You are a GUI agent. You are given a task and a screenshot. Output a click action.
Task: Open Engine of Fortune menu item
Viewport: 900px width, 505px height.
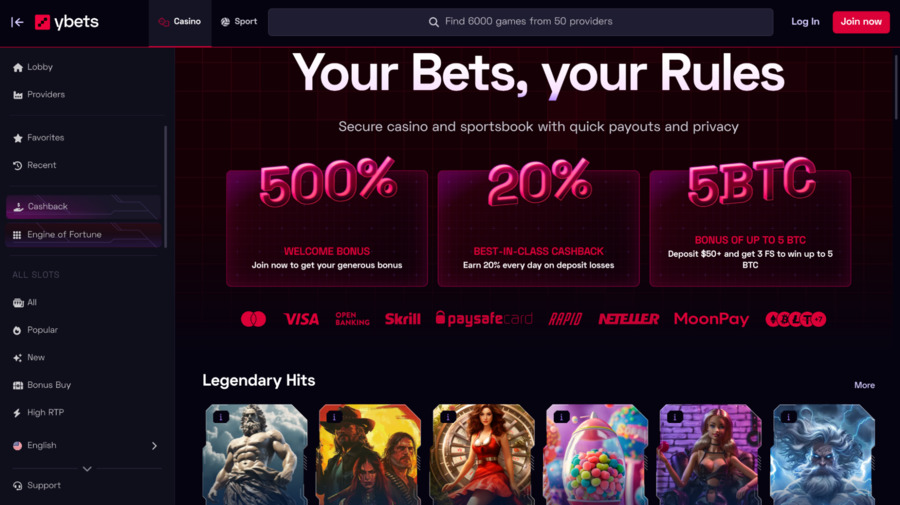84,235
